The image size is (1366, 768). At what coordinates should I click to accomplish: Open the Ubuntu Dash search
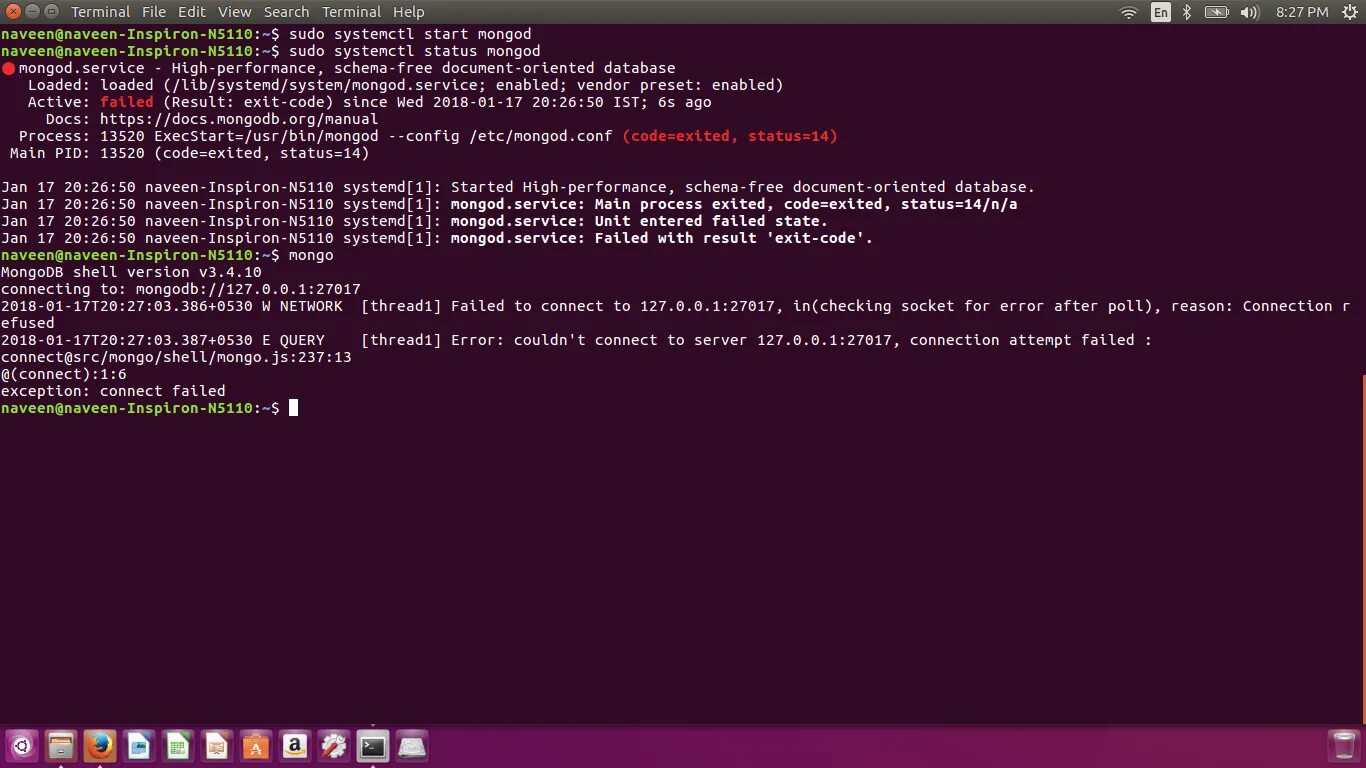[x=22, y=746]
